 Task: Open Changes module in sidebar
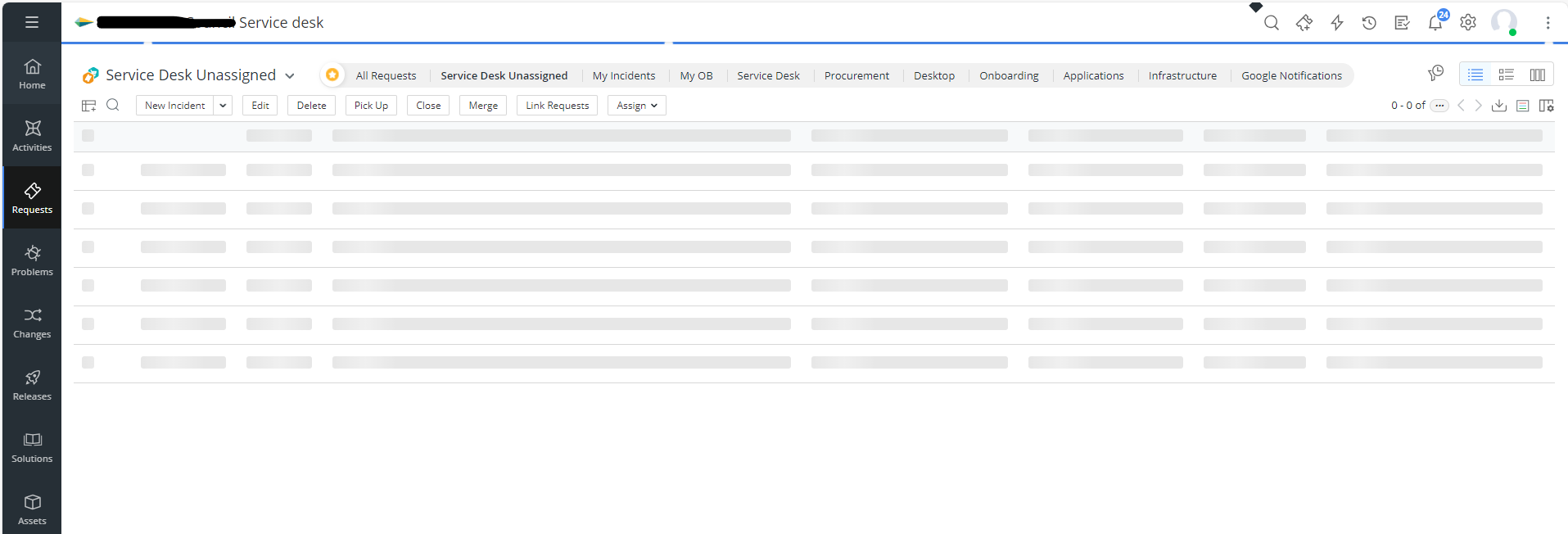(32, 323)
